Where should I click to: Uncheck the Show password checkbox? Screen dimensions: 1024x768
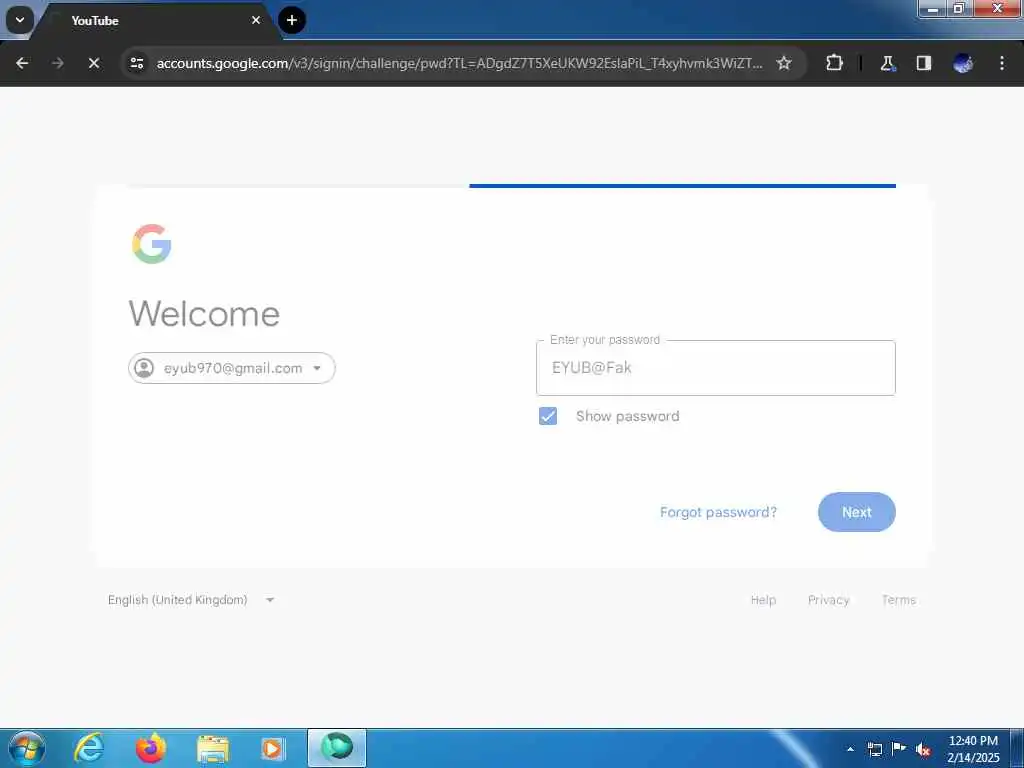(x=548, y=416)
